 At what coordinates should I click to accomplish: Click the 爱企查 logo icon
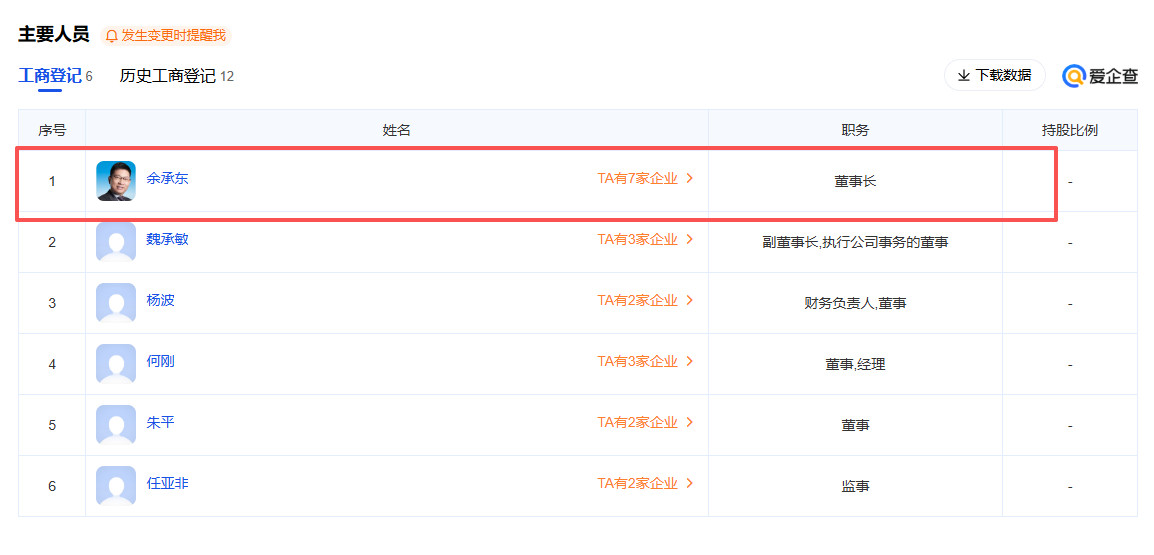pyautogui.click(x=1074, y=76)
